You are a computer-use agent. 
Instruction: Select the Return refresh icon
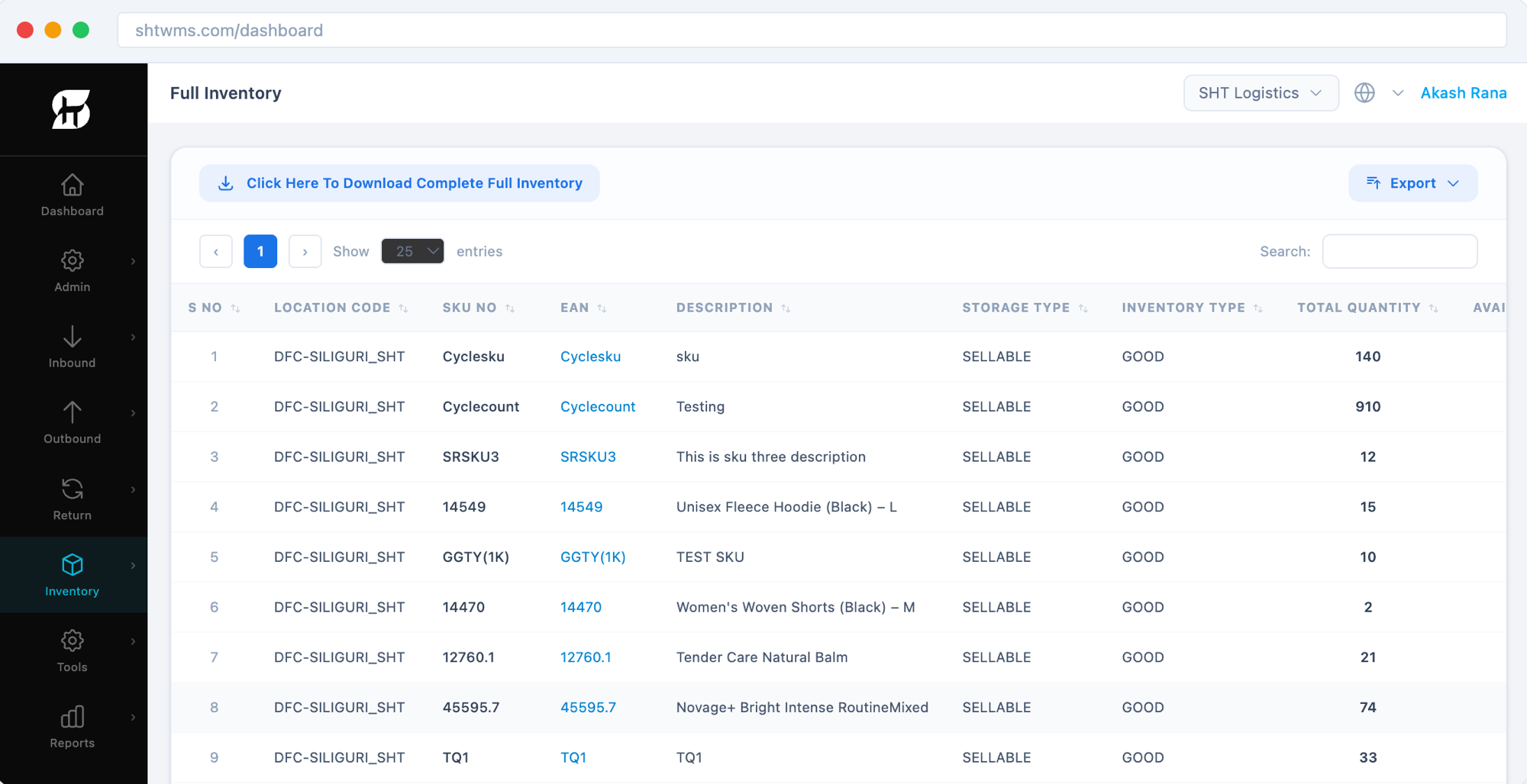(73, 489)
